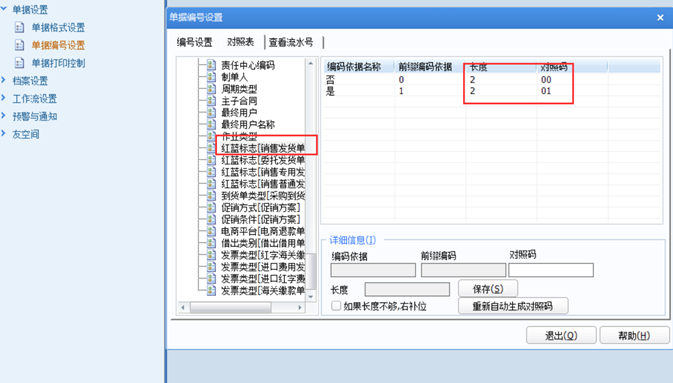The image size is (673, 383).
Task: Click icon beside 发票类型[进口红字费
Action: [211, 279]
